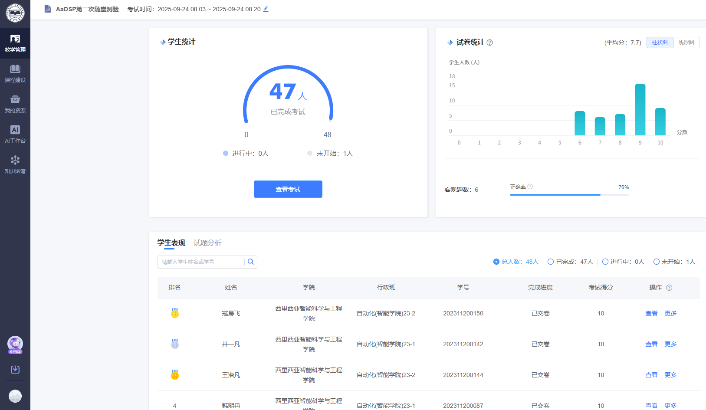Expand 更多 options for the third student row
The width and height of the screenshot is (706, 410).
[671, 375]
